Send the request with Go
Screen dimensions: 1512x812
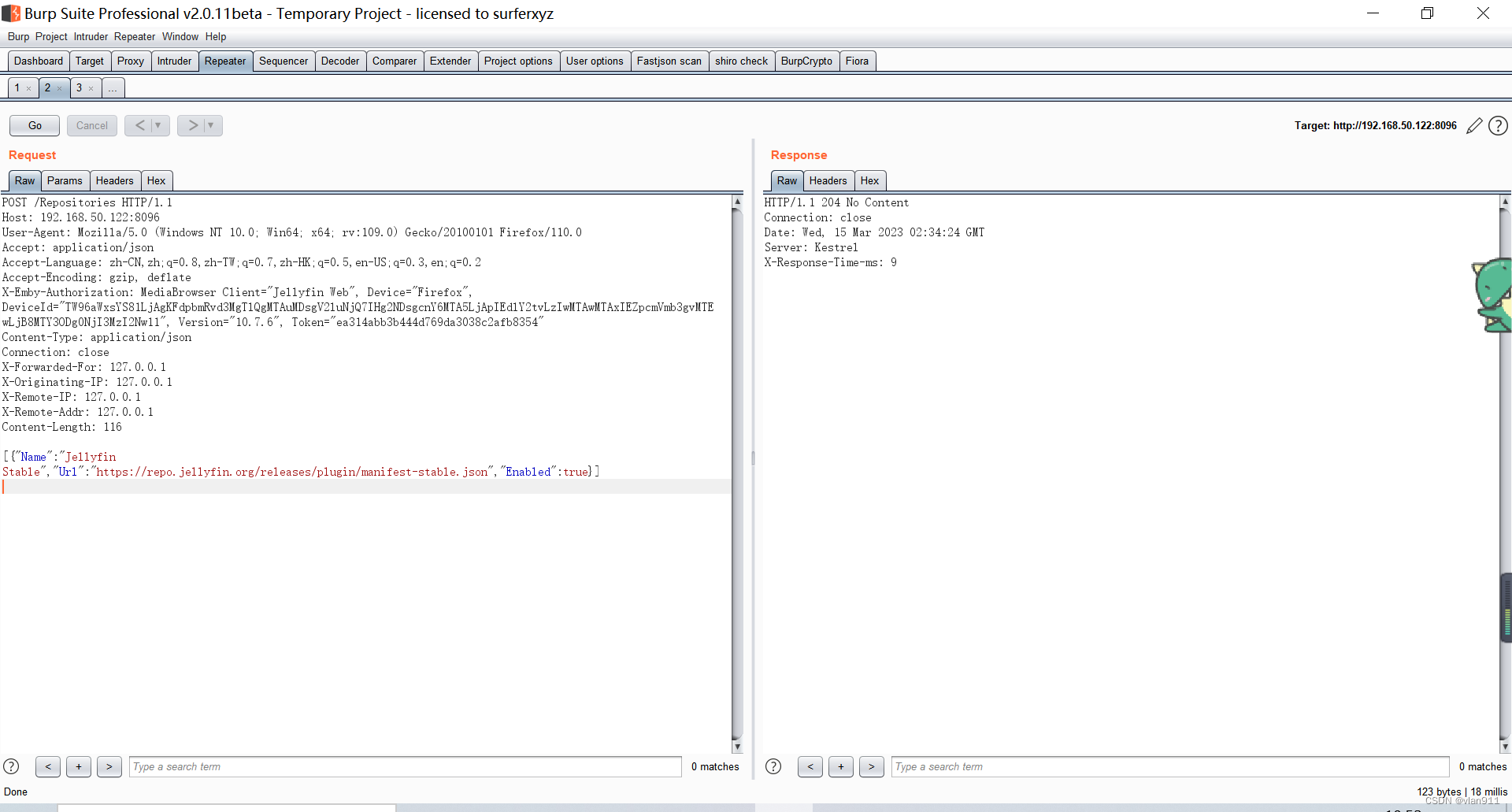click(x=35, y=125)
